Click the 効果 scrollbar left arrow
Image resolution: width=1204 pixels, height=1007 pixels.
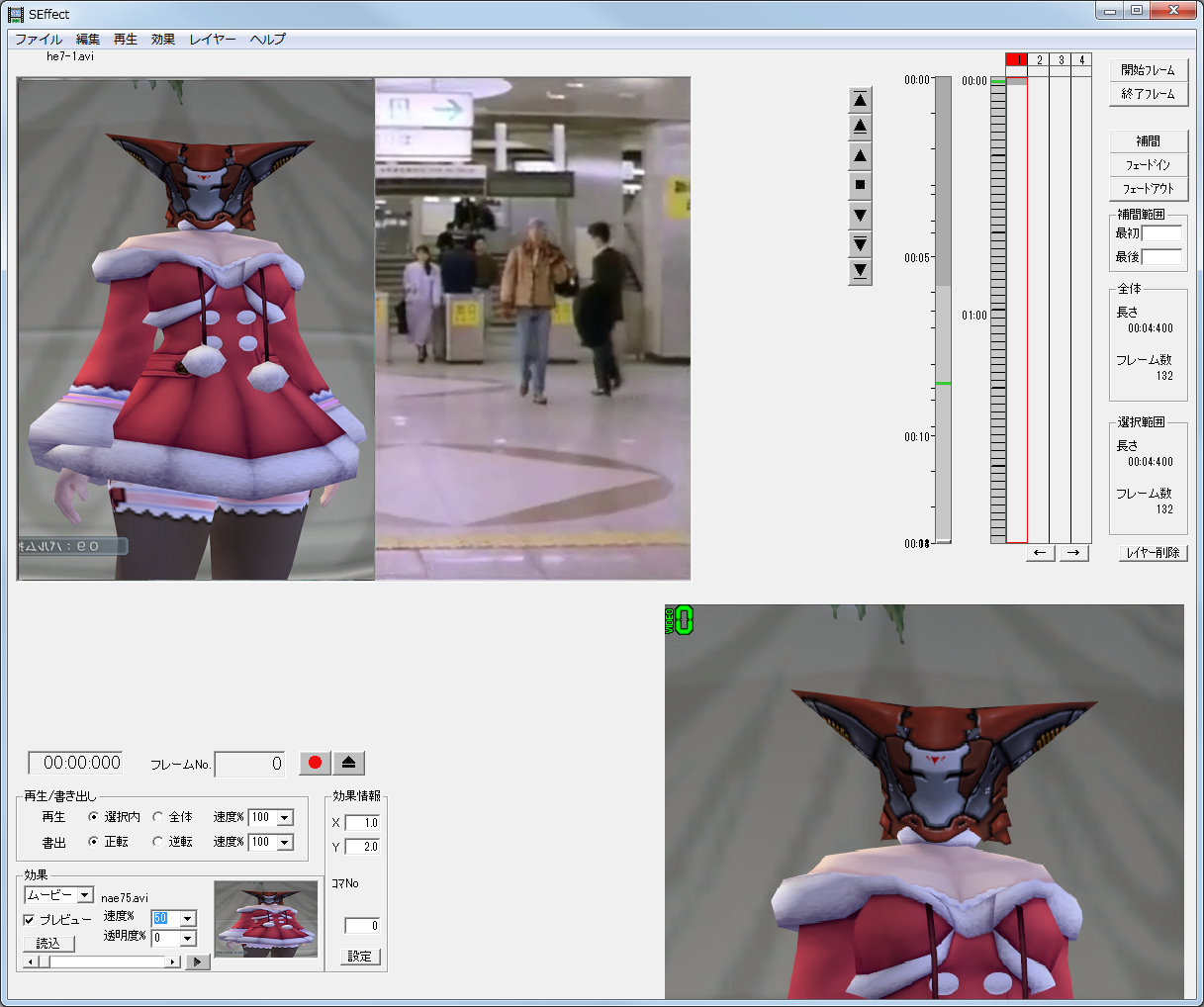[30, 961]
